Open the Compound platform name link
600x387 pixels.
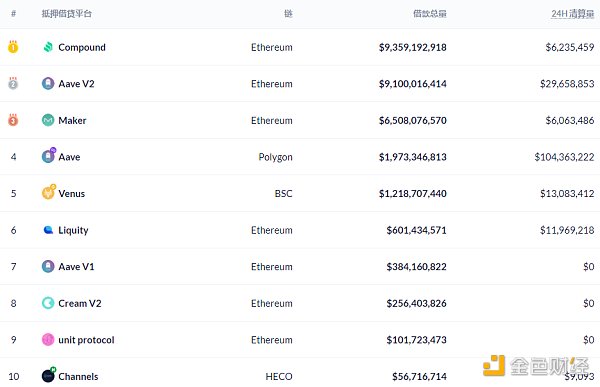tap(82, 47)
